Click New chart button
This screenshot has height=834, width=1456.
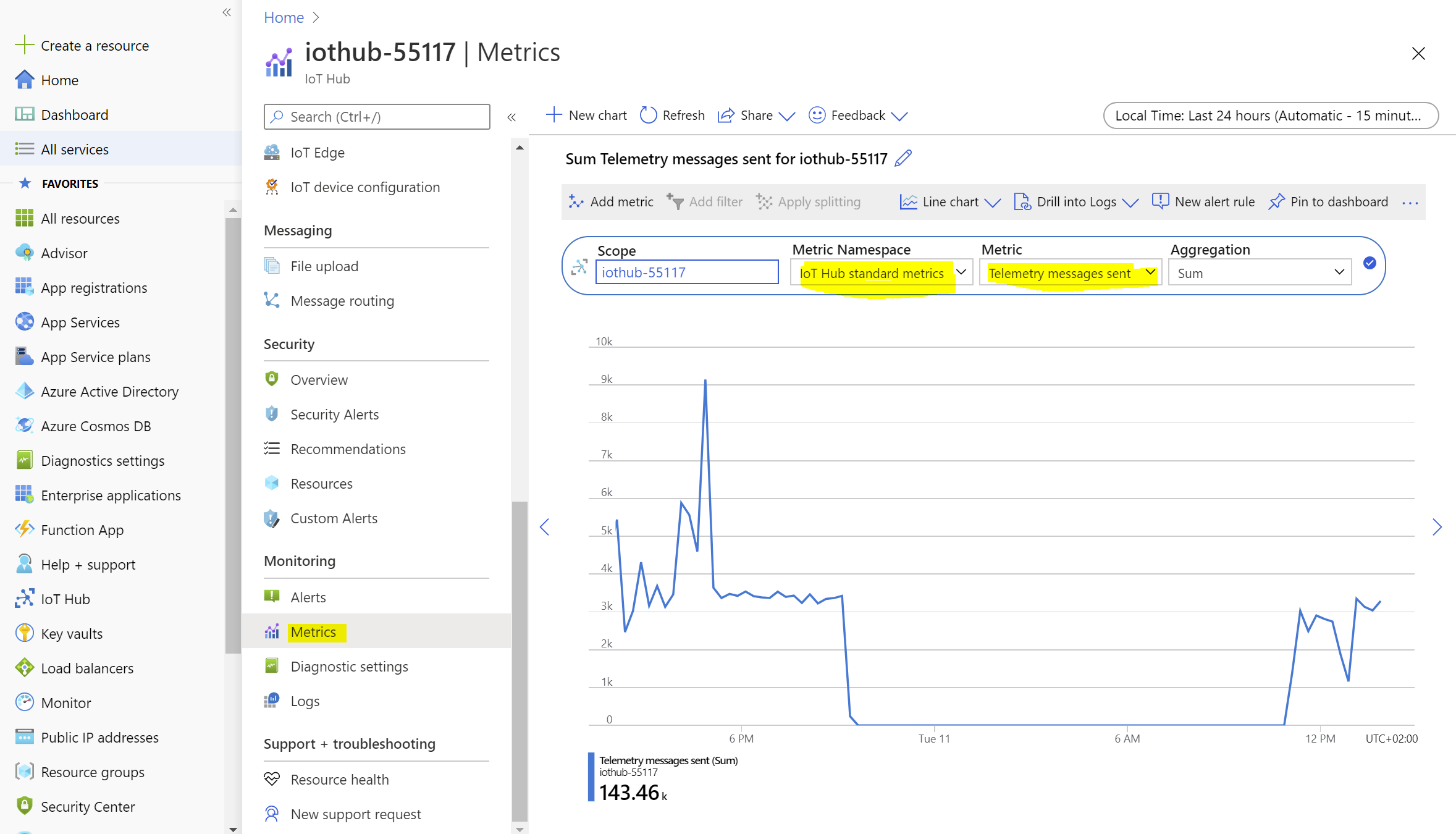(x=586, y=116)
